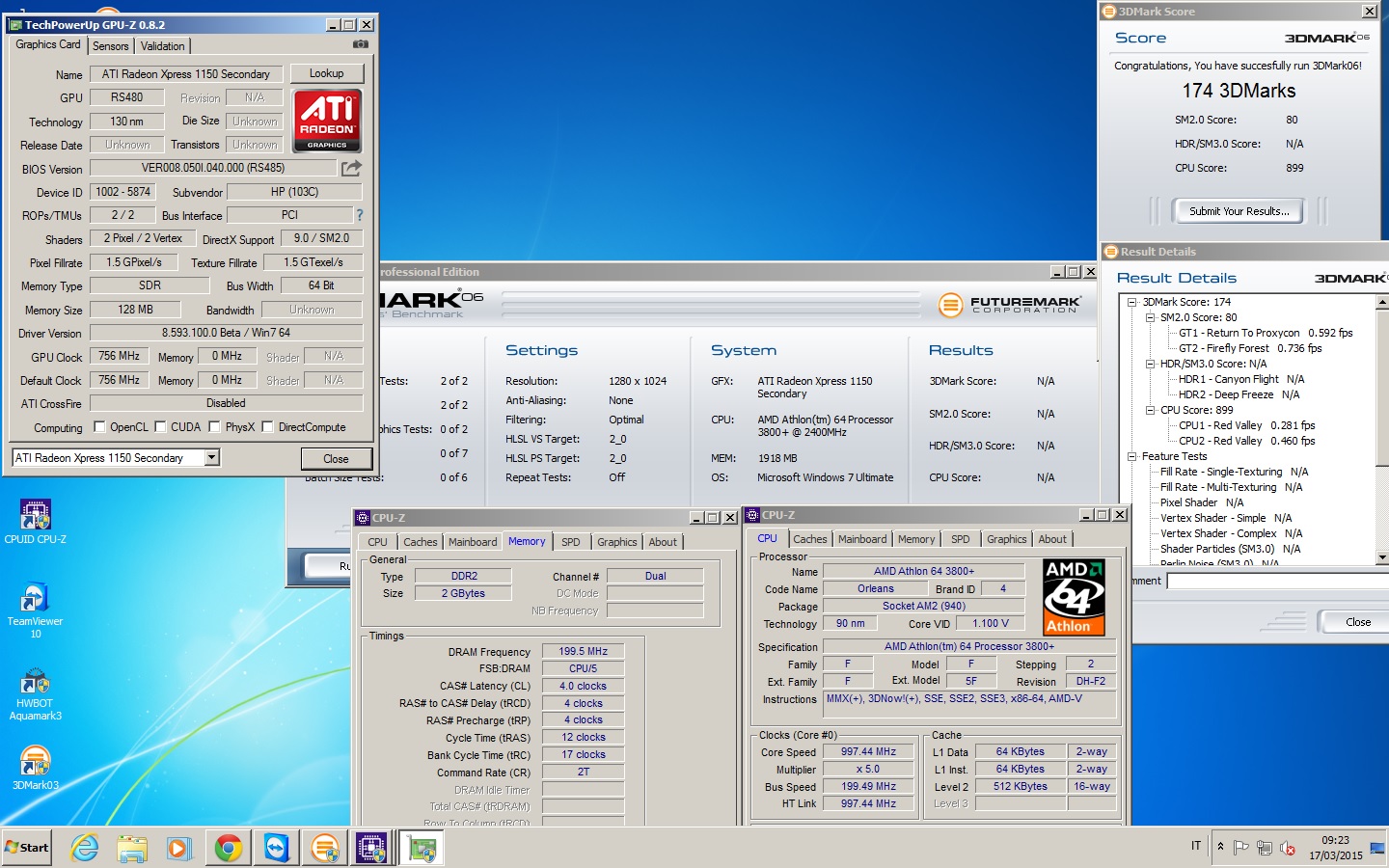Open the CPUID CPU-Z desktop shortcut

pyautogui.click(x=35, y=522)
